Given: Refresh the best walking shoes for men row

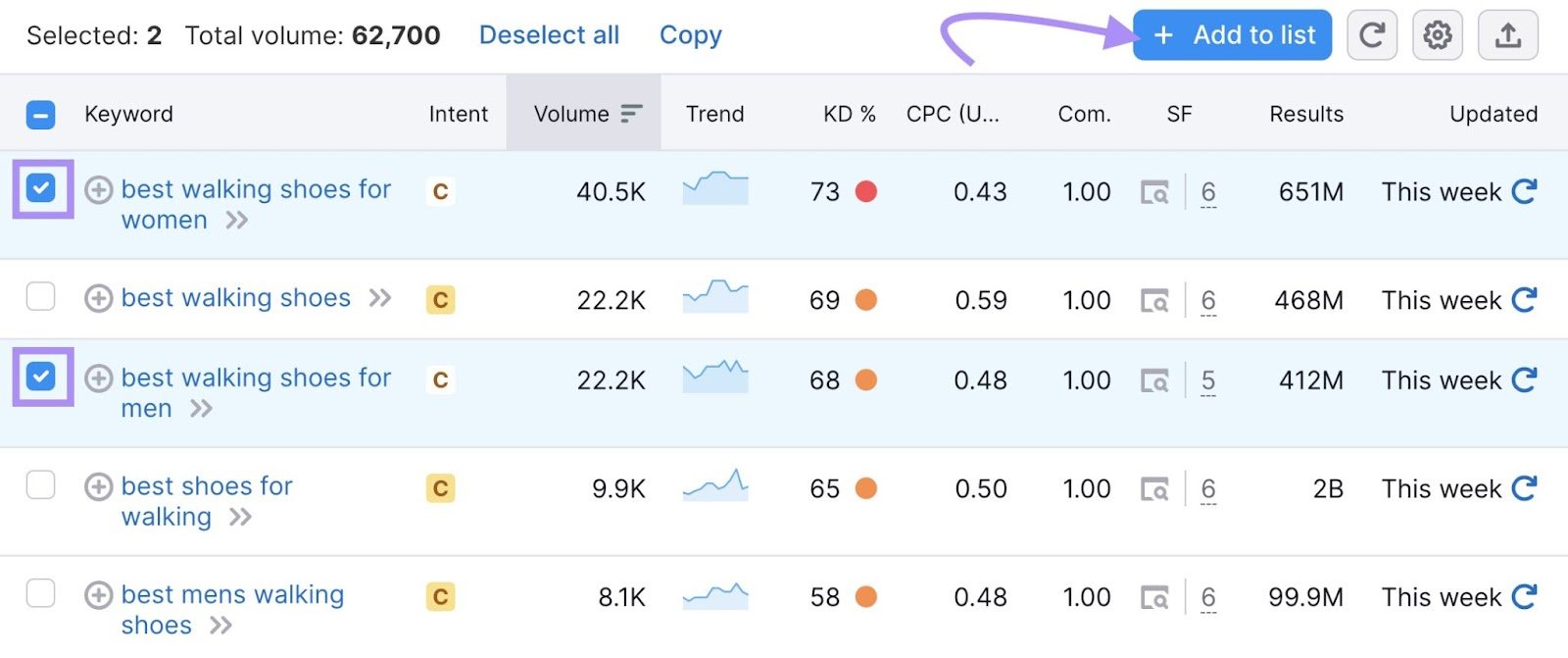Looking at the screenshot, I should [x=1524, y=380].
